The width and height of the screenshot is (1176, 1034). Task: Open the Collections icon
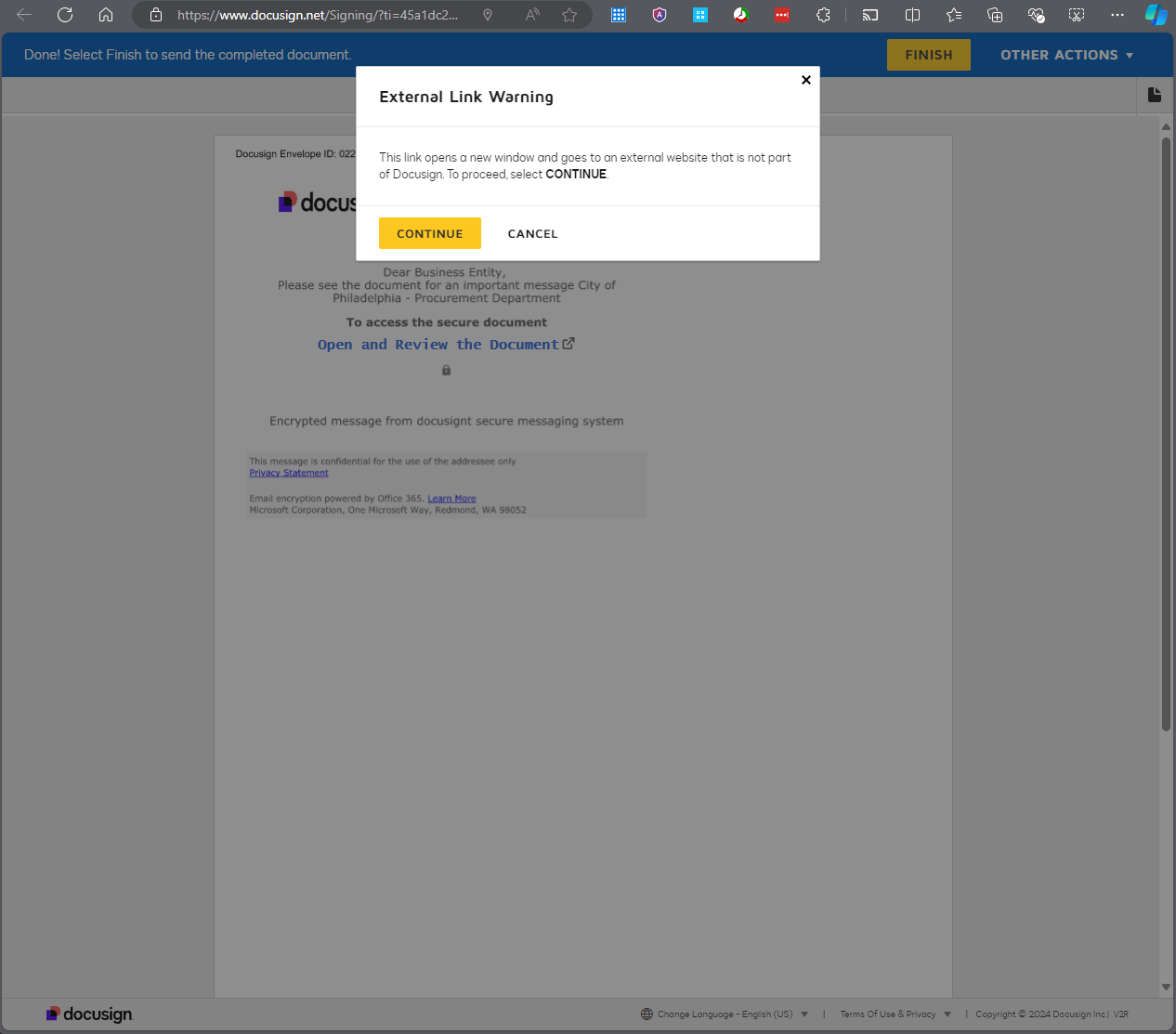[x=995, y=15]
